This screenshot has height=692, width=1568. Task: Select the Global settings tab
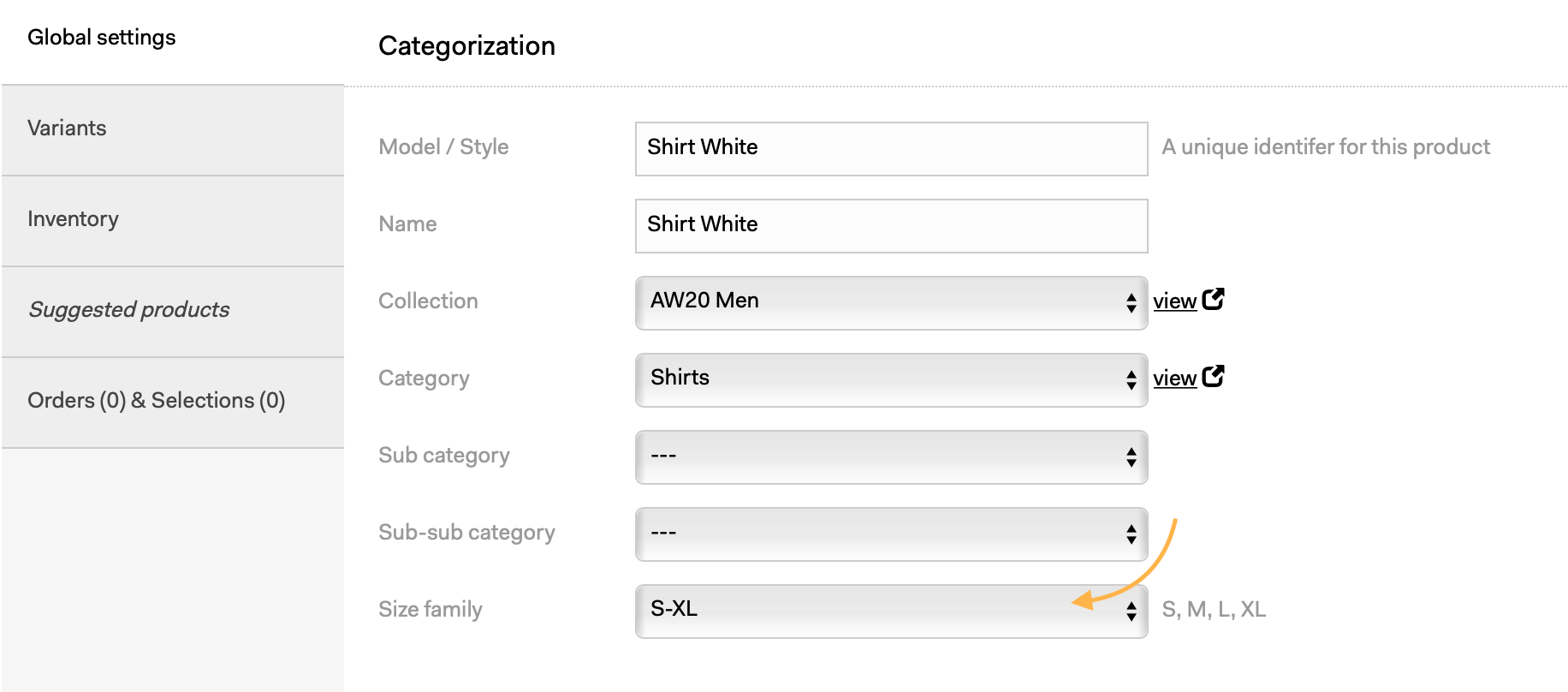(173, 39)
